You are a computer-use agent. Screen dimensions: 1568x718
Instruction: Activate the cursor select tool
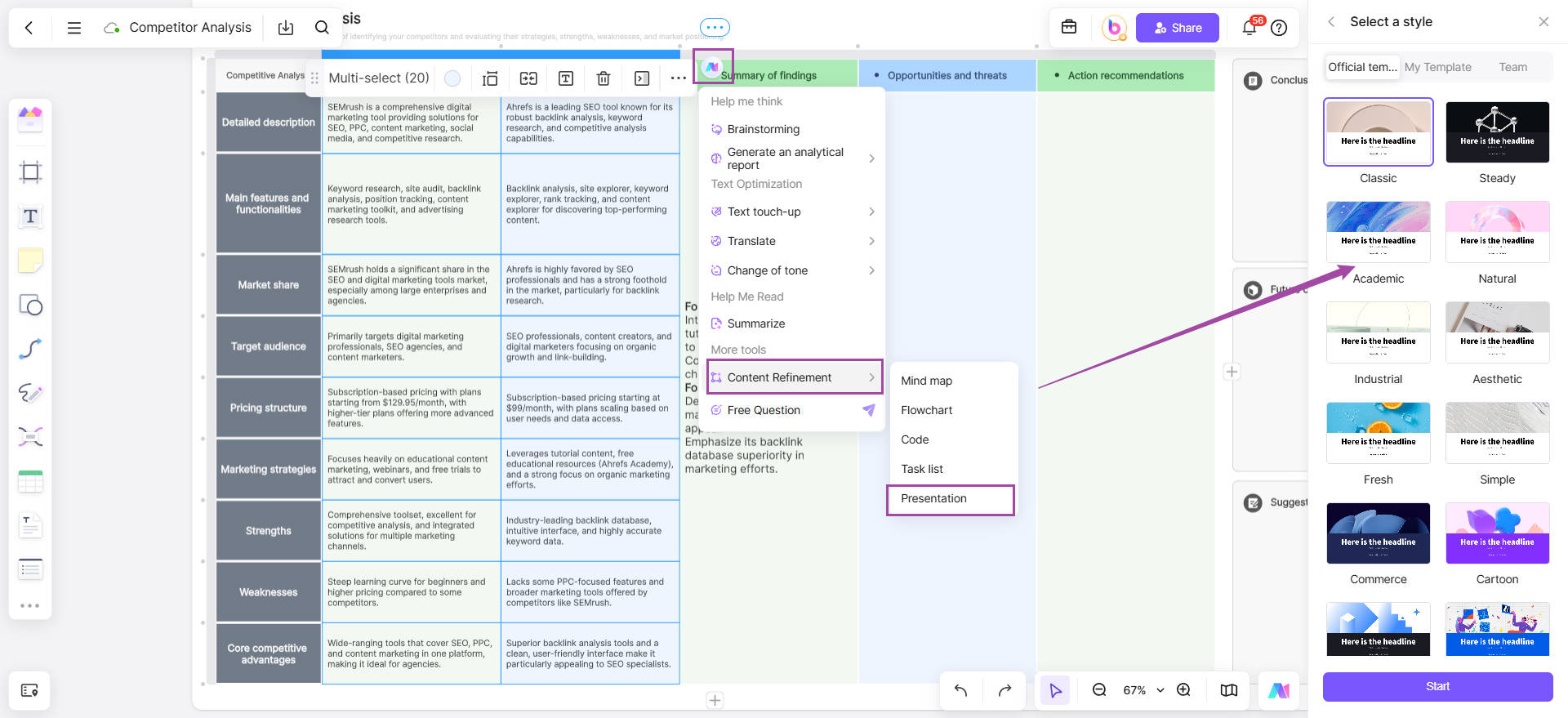[x=1056, y=690]
